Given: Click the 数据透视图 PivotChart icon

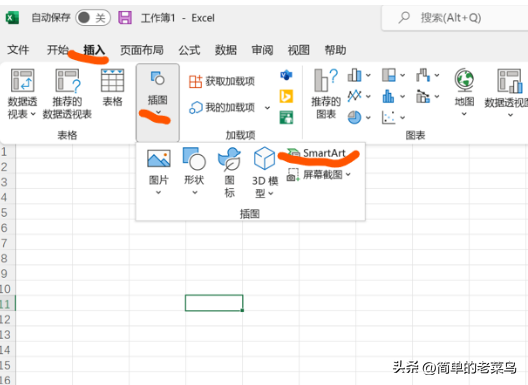Looking at the screenshot, I should click(509, 81).
